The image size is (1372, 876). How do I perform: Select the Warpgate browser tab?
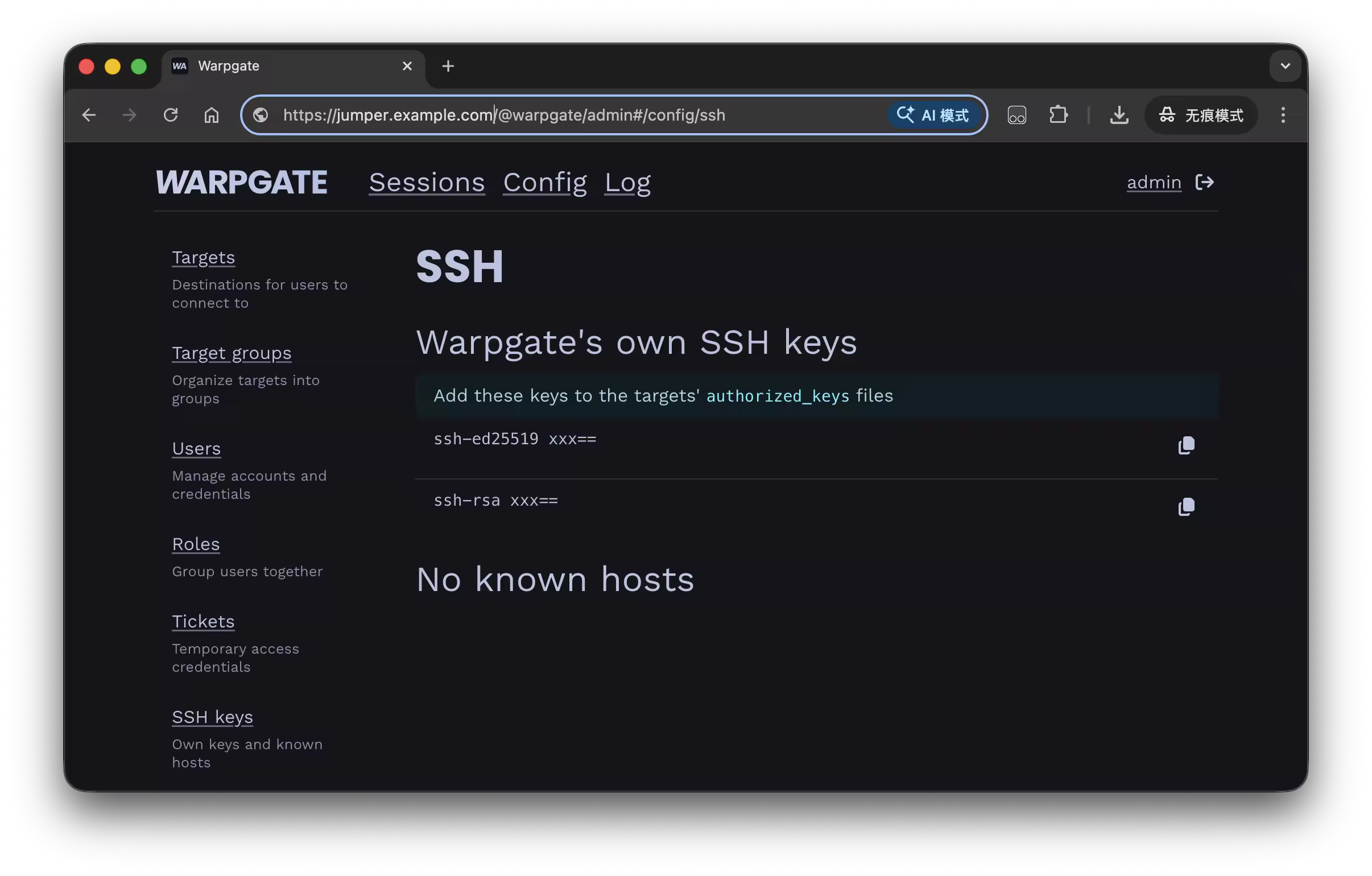point(293,66)
